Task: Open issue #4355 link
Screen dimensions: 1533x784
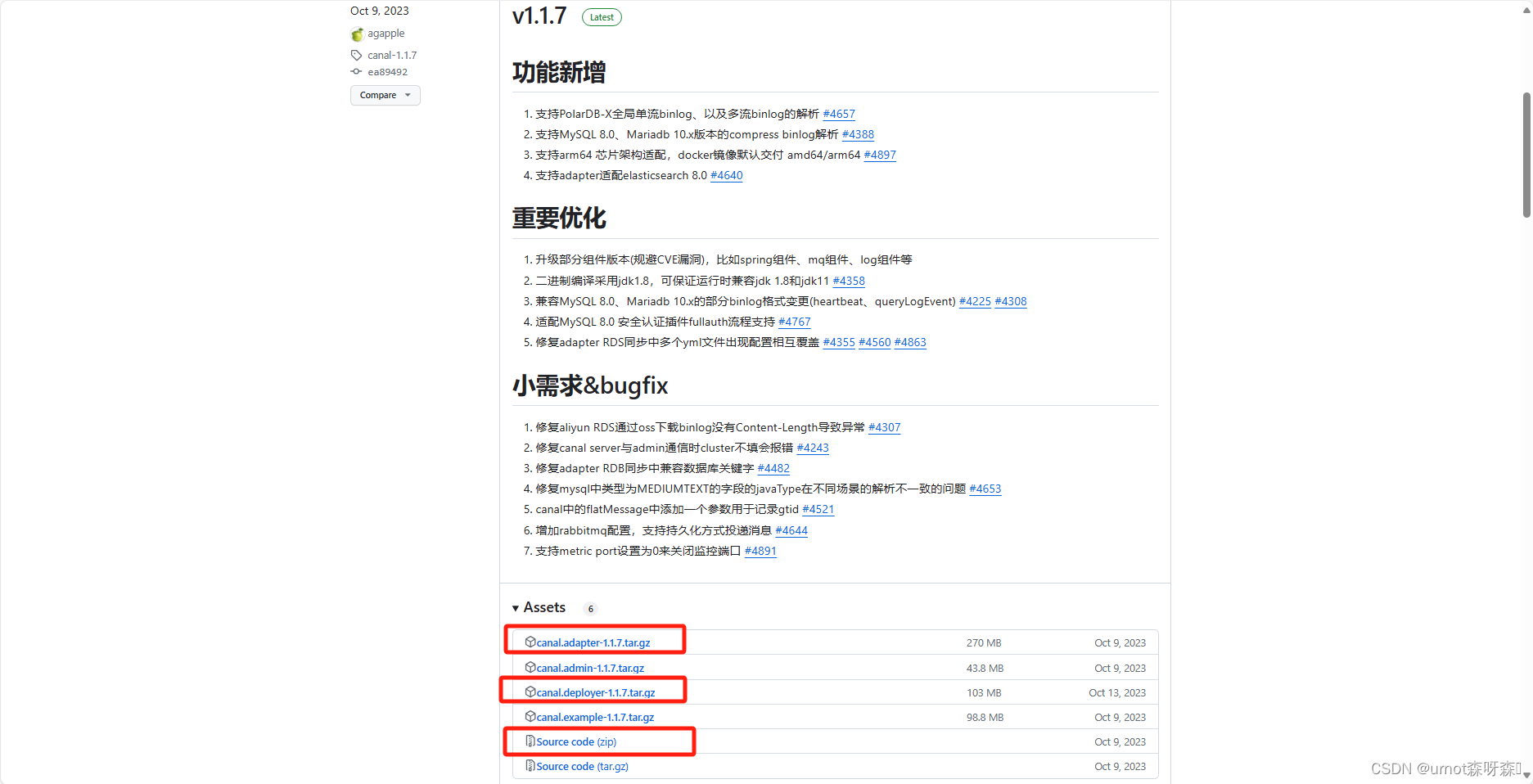Action: [x=839, y=342]
